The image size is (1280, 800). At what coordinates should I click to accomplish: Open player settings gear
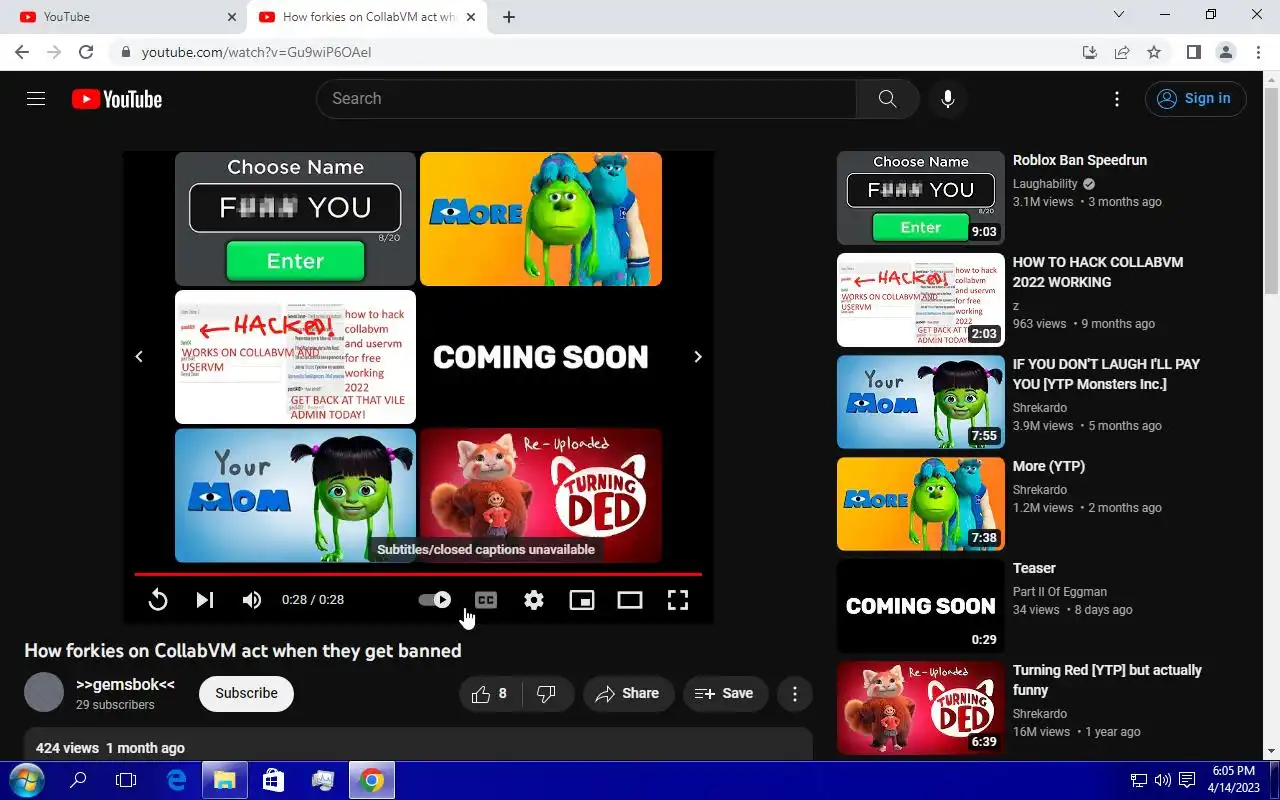click(534, 600)
